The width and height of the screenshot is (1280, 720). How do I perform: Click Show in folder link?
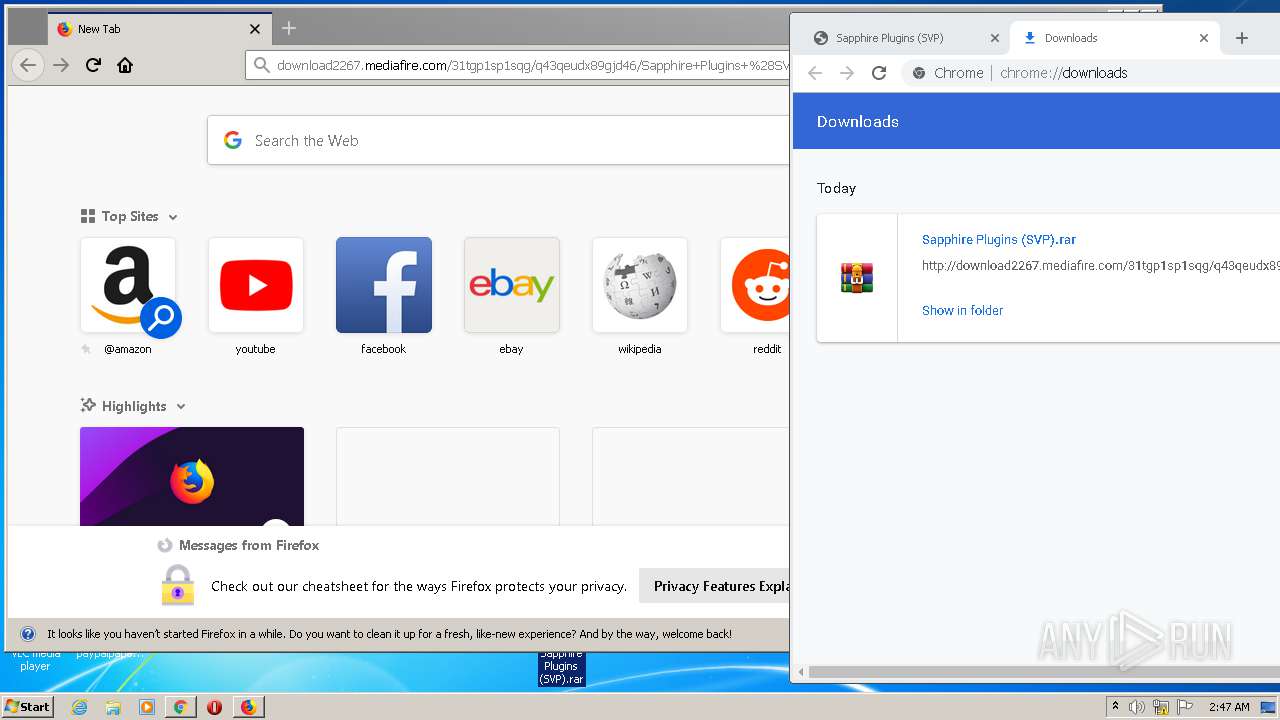click(962, 310)
